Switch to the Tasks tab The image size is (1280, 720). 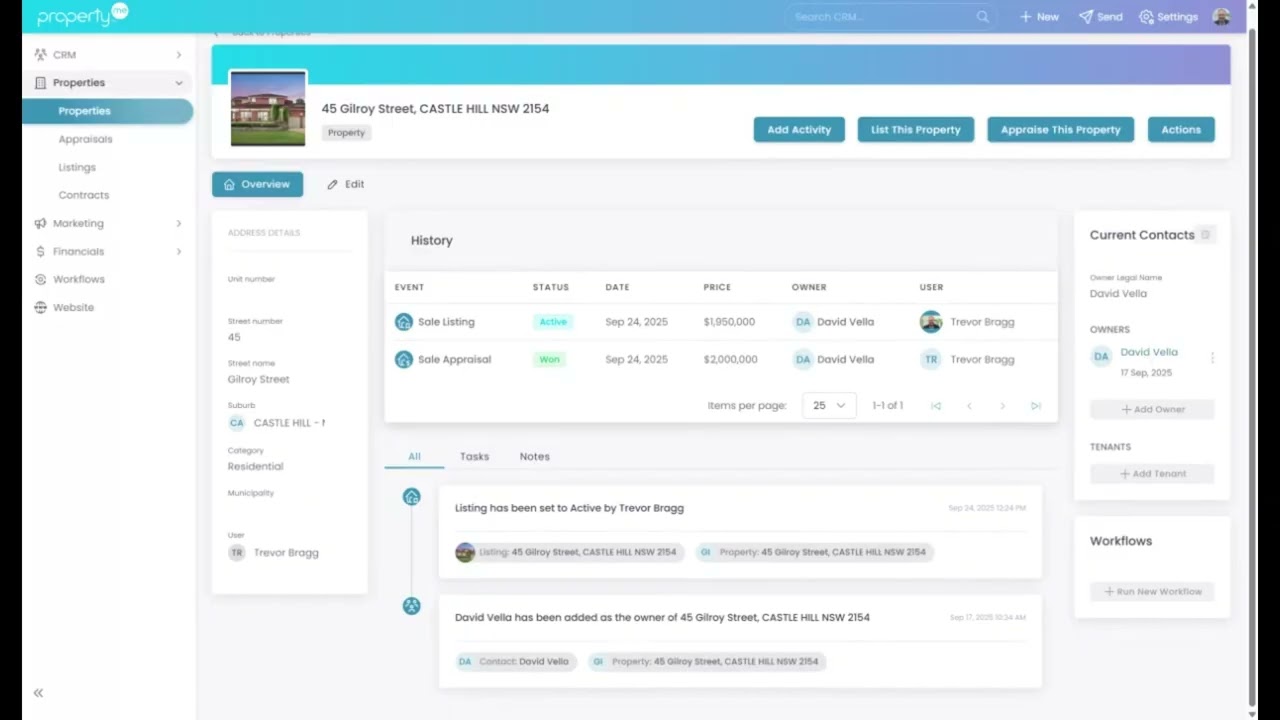[x=474, y=457]
